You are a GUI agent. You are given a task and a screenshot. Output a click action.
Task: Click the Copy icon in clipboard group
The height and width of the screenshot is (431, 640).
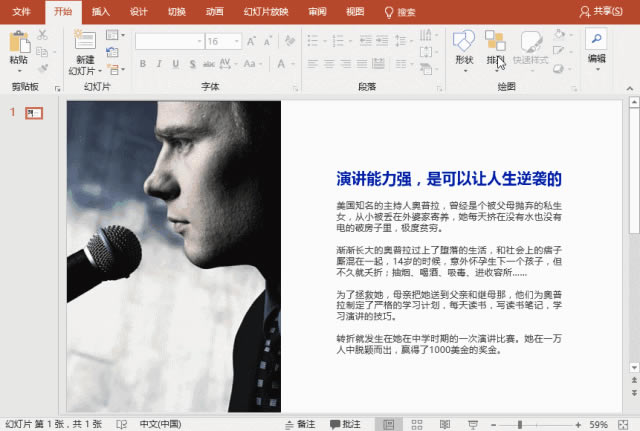tap(42, 52)
